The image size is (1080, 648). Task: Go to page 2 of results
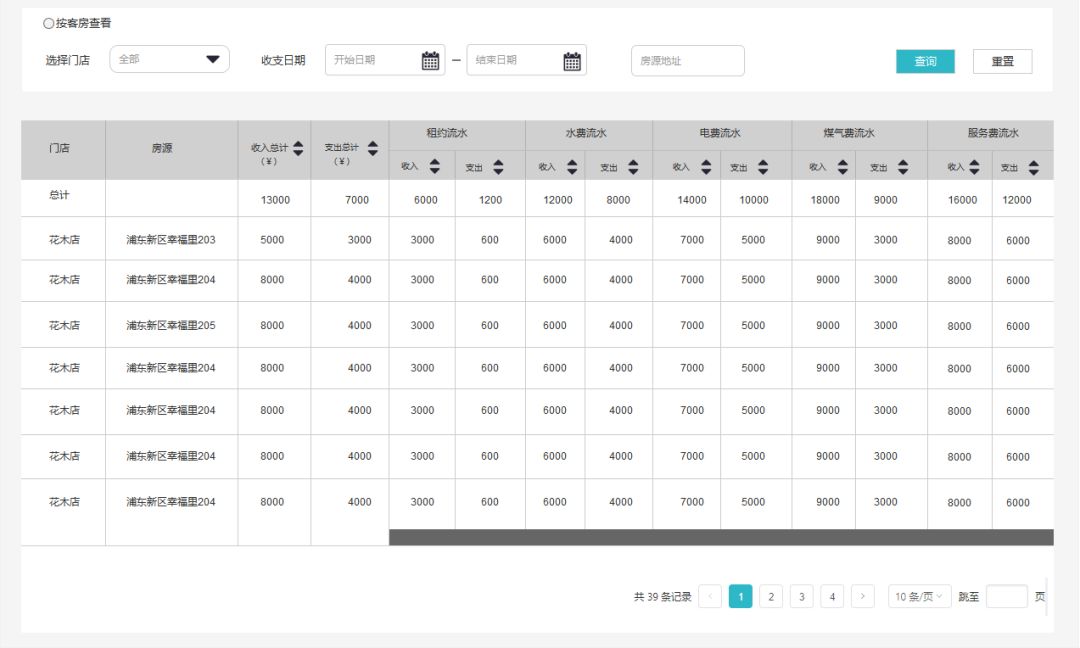(x=770, y=597)
